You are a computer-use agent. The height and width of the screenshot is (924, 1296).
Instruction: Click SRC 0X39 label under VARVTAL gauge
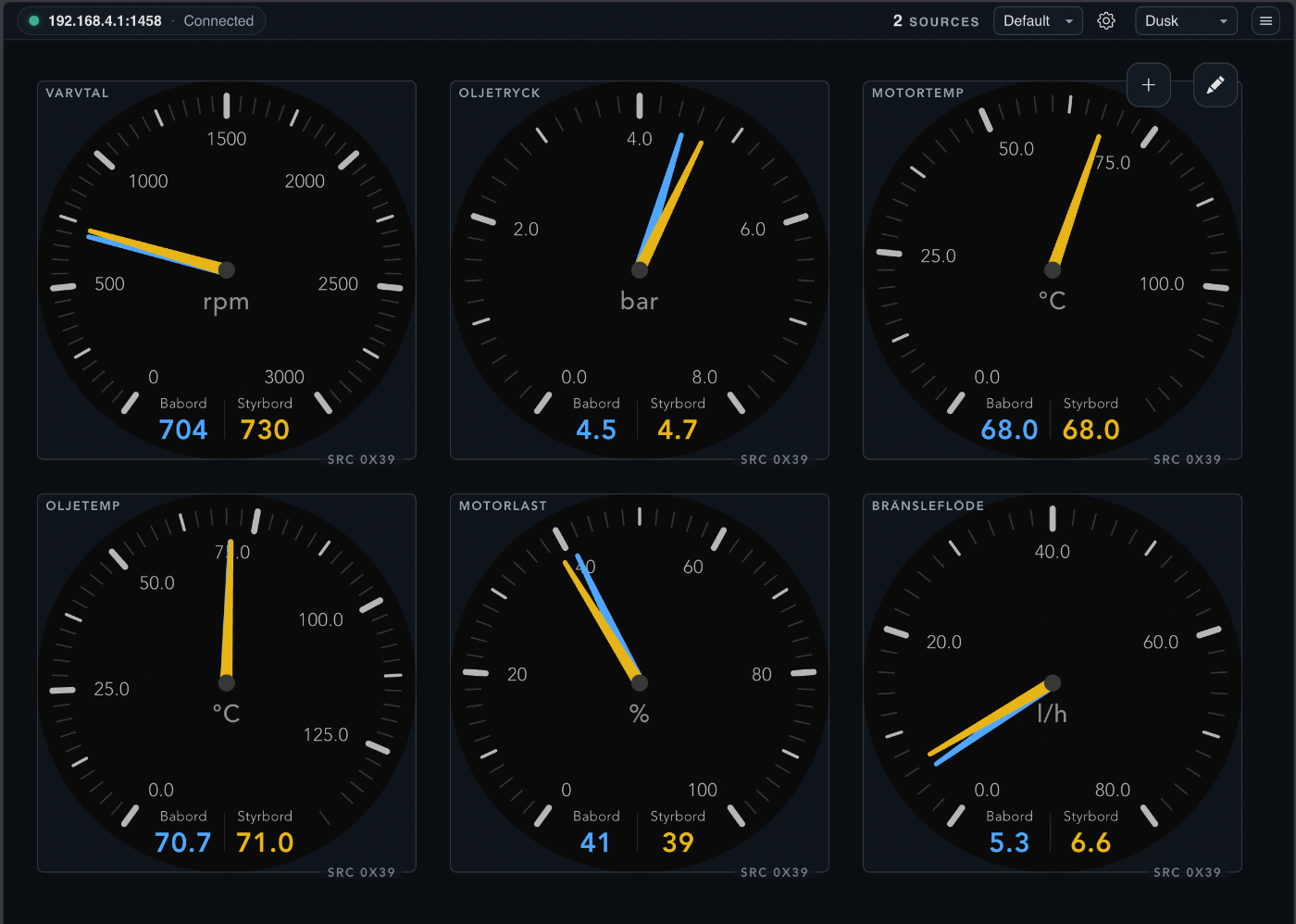tap(361, 459)
